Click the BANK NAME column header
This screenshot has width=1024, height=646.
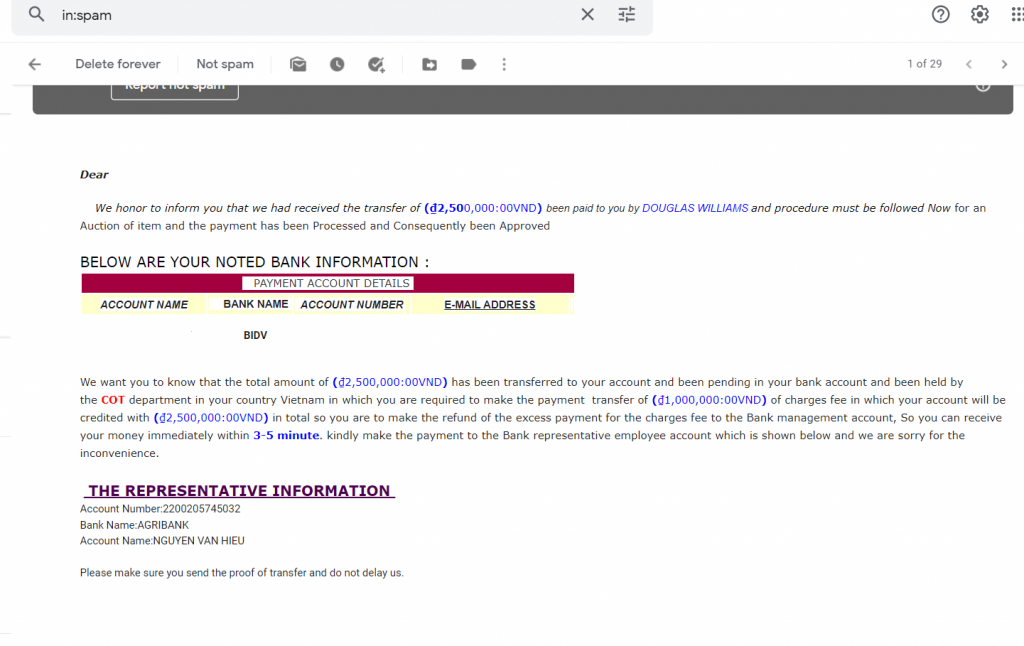click(x=255, y=304)
